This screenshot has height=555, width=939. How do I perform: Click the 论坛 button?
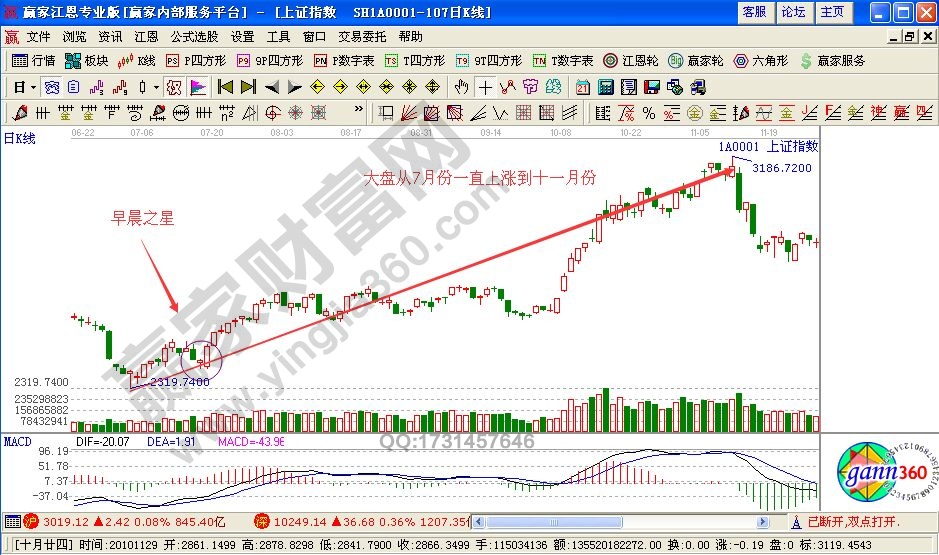pos(793,12)
